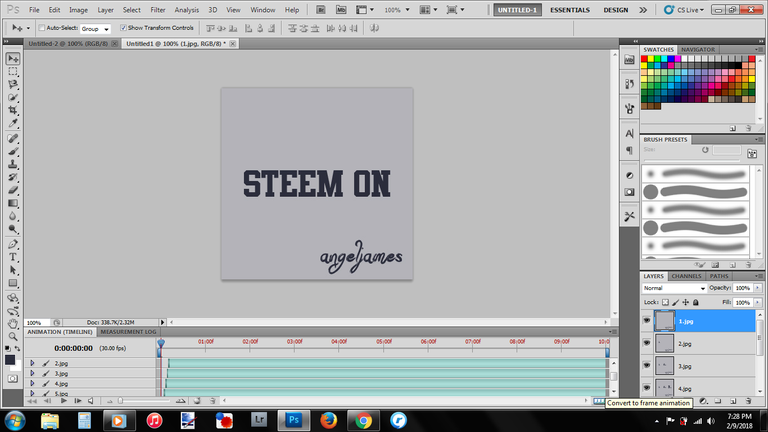The height and width of the screenshot is (432, 768).
Task: Select the Eyedropper tool
Action: (13, 122)
